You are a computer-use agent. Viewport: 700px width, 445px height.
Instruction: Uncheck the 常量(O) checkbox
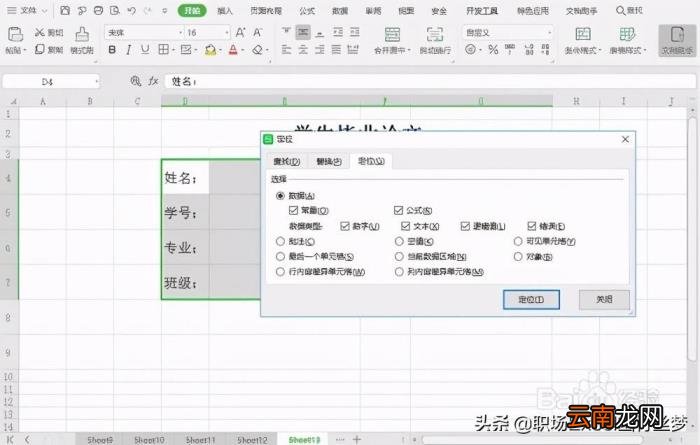293,210
